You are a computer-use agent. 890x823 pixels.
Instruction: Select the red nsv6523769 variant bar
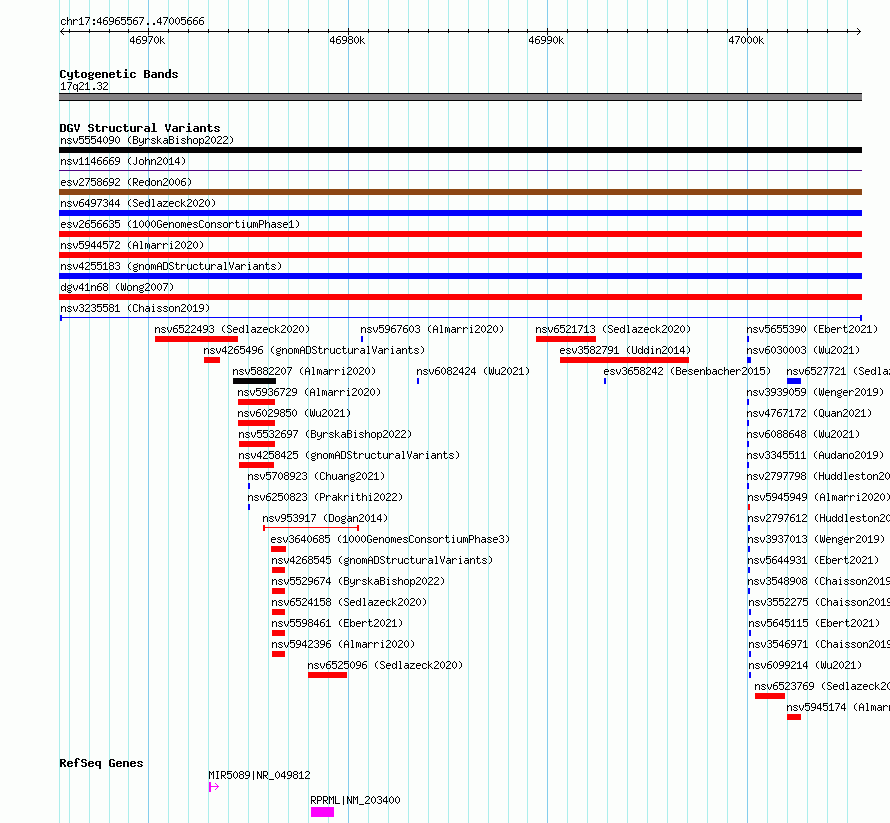pos(770,696)
